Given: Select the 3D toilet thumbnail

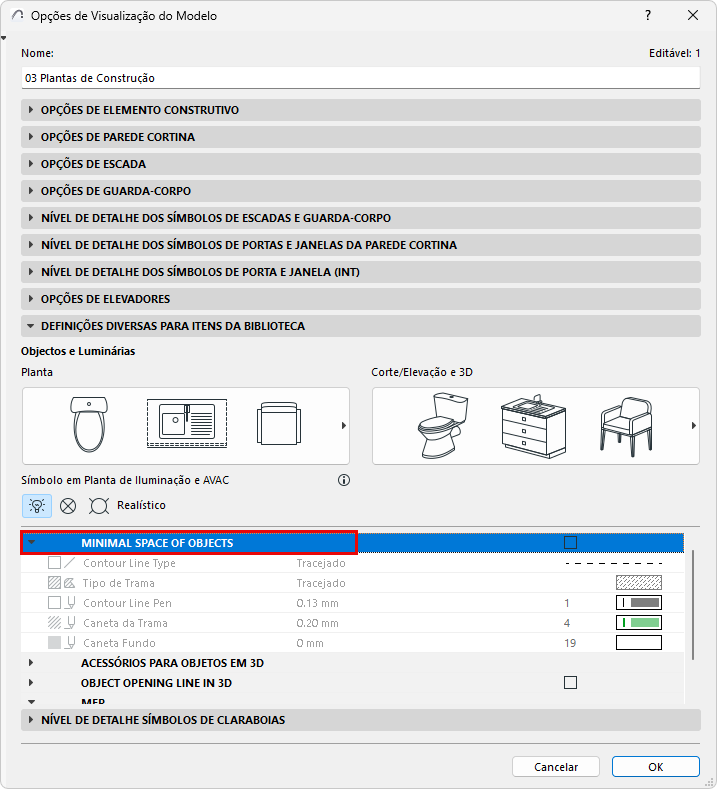Looking at the screenshot, I should point(443,425).
